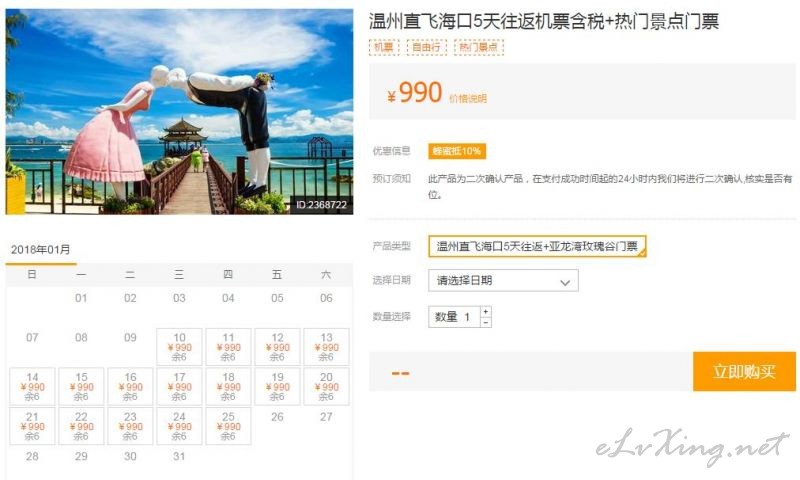The height and width of the screenshot is (480, 800).
Task: Click the 自由行 tag
Action: pyautogui.click(x=426, y=47)
